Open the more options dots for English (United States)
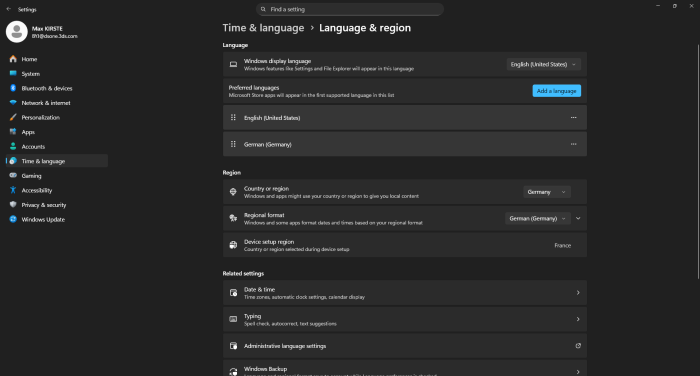The width and height of the screenshot is (700, 376). click(574, 117)
